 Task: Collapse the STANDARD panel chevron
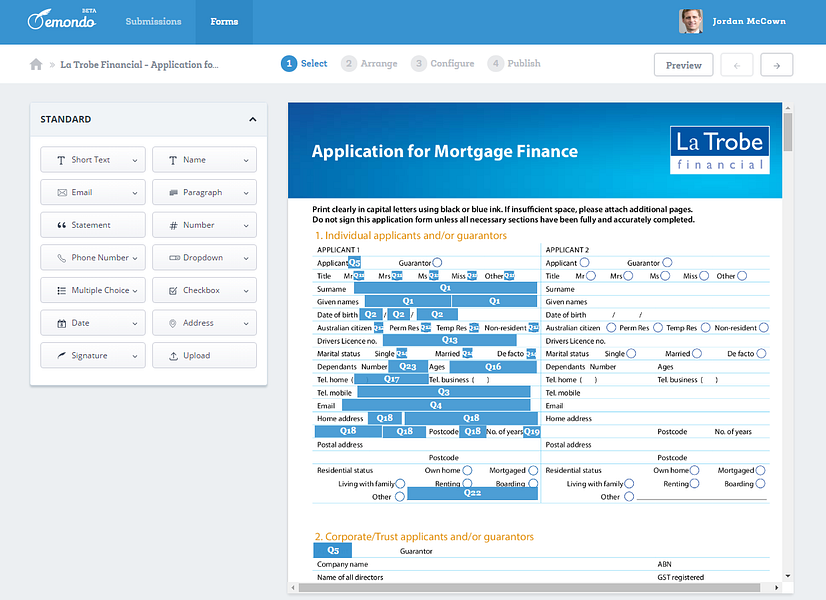click(x=253, y=120)
